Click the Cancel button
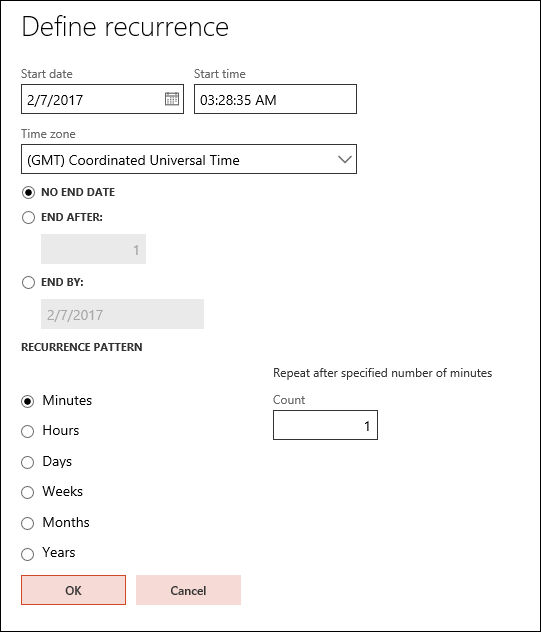Screen dimensions: 541x632 (x=188, y=590)
